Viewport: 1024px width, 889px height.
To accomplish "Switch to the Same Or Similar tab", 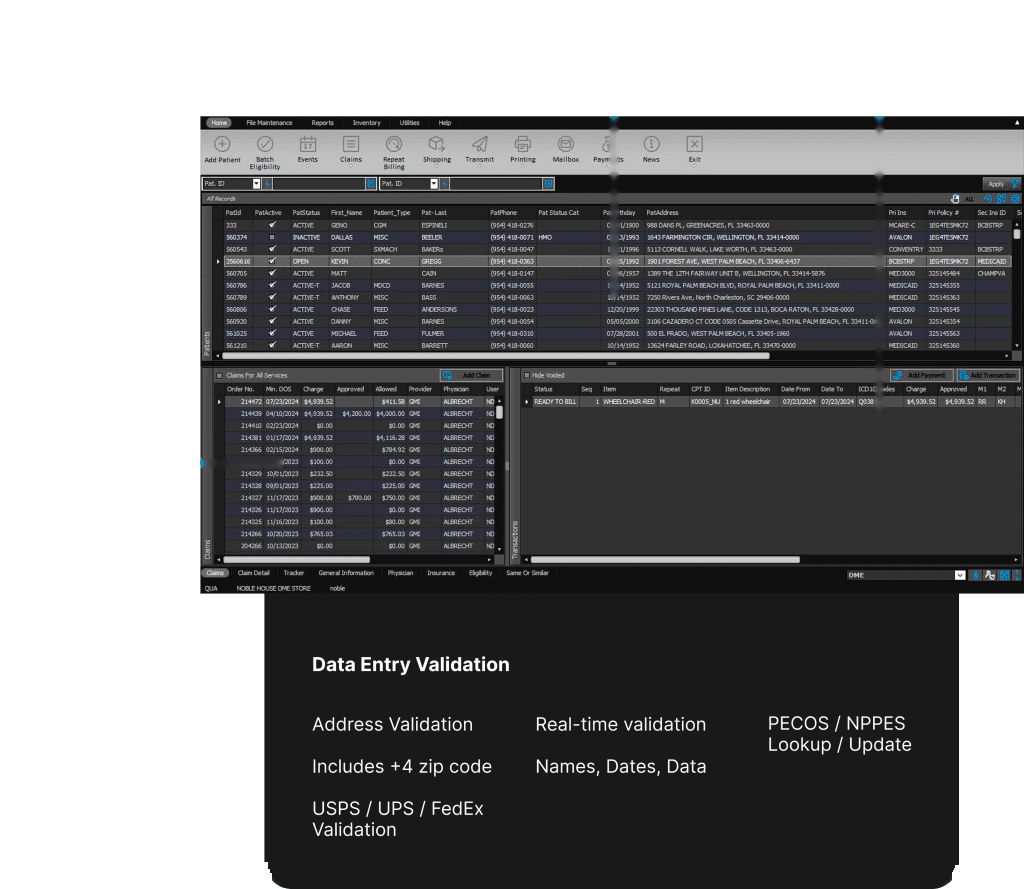I will tap(527, 573).
